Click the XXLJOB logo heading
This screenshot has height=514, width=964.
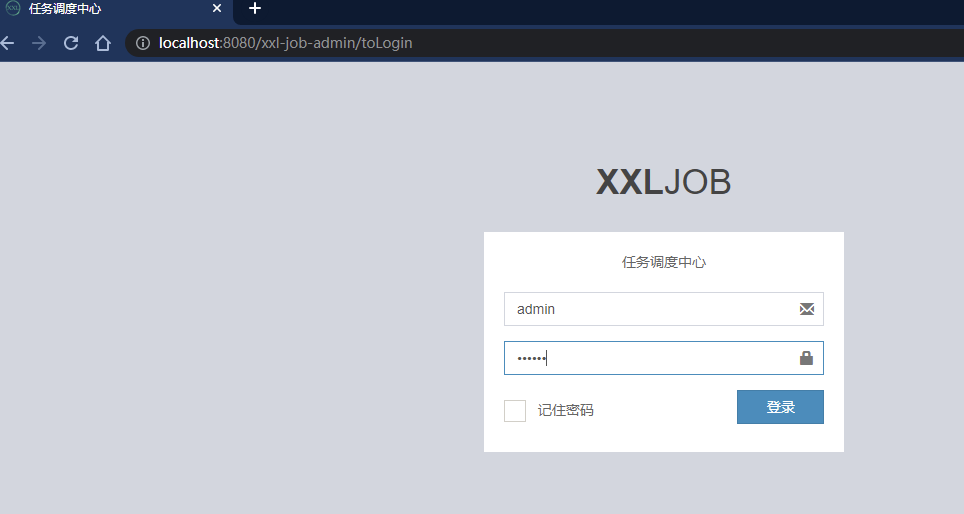663,183
